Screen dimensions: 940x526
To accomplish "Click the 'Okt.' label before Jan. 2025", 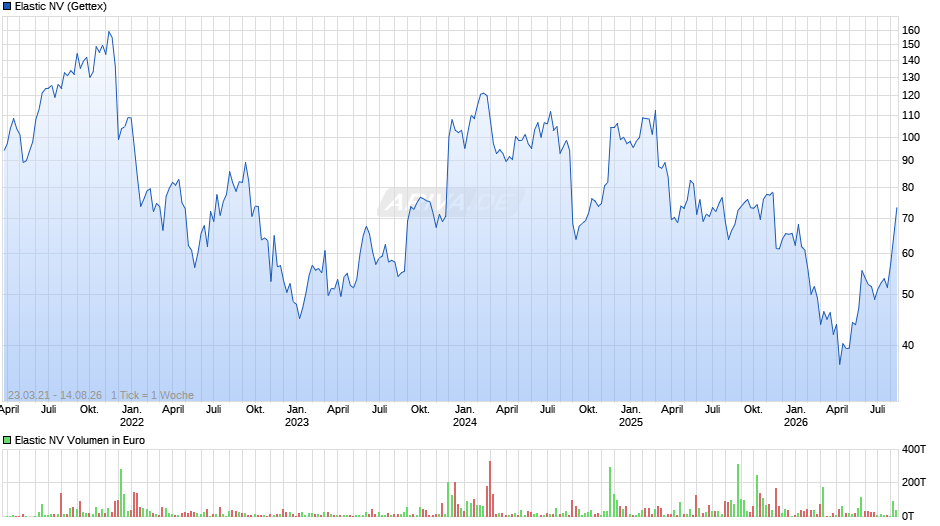I will [x=588, y=410].
